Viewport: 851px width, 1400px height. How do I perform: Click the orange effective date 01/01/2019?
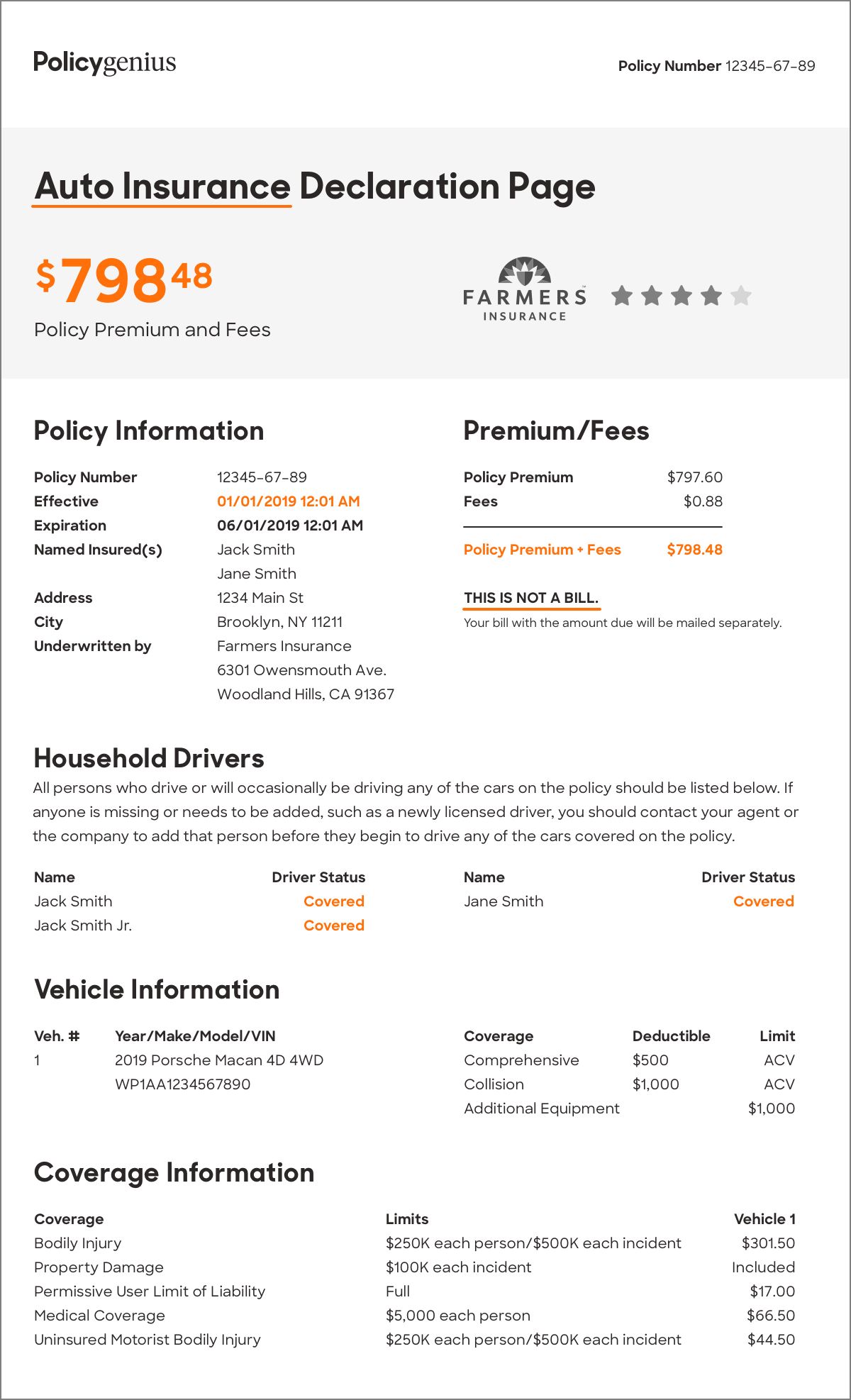pos(289,501)
